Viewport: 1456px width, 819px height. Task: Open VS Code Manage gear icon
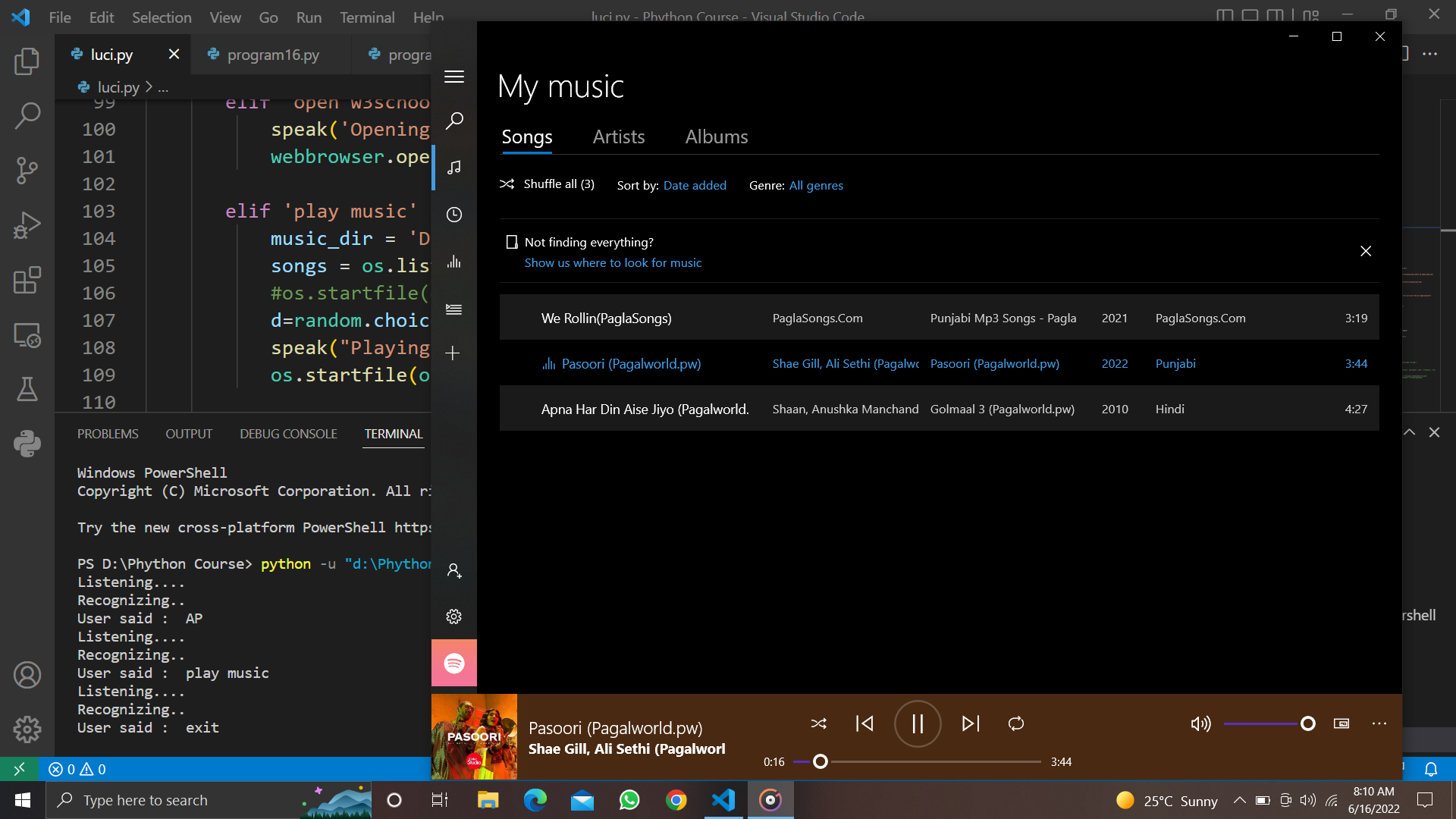27,730
